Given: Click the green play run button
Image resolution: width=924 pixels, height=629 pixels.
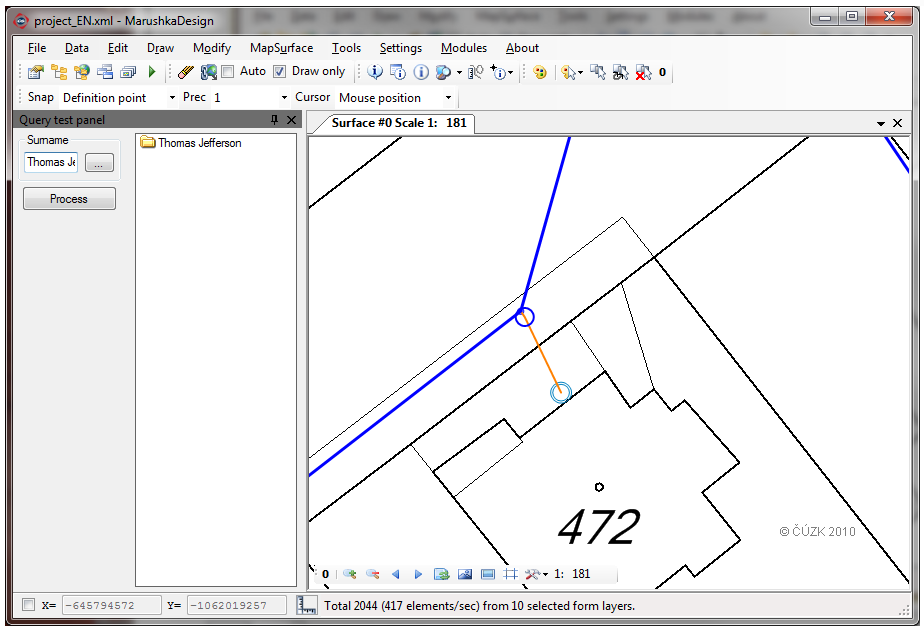Looking at the screenshot, I should 152,72.
